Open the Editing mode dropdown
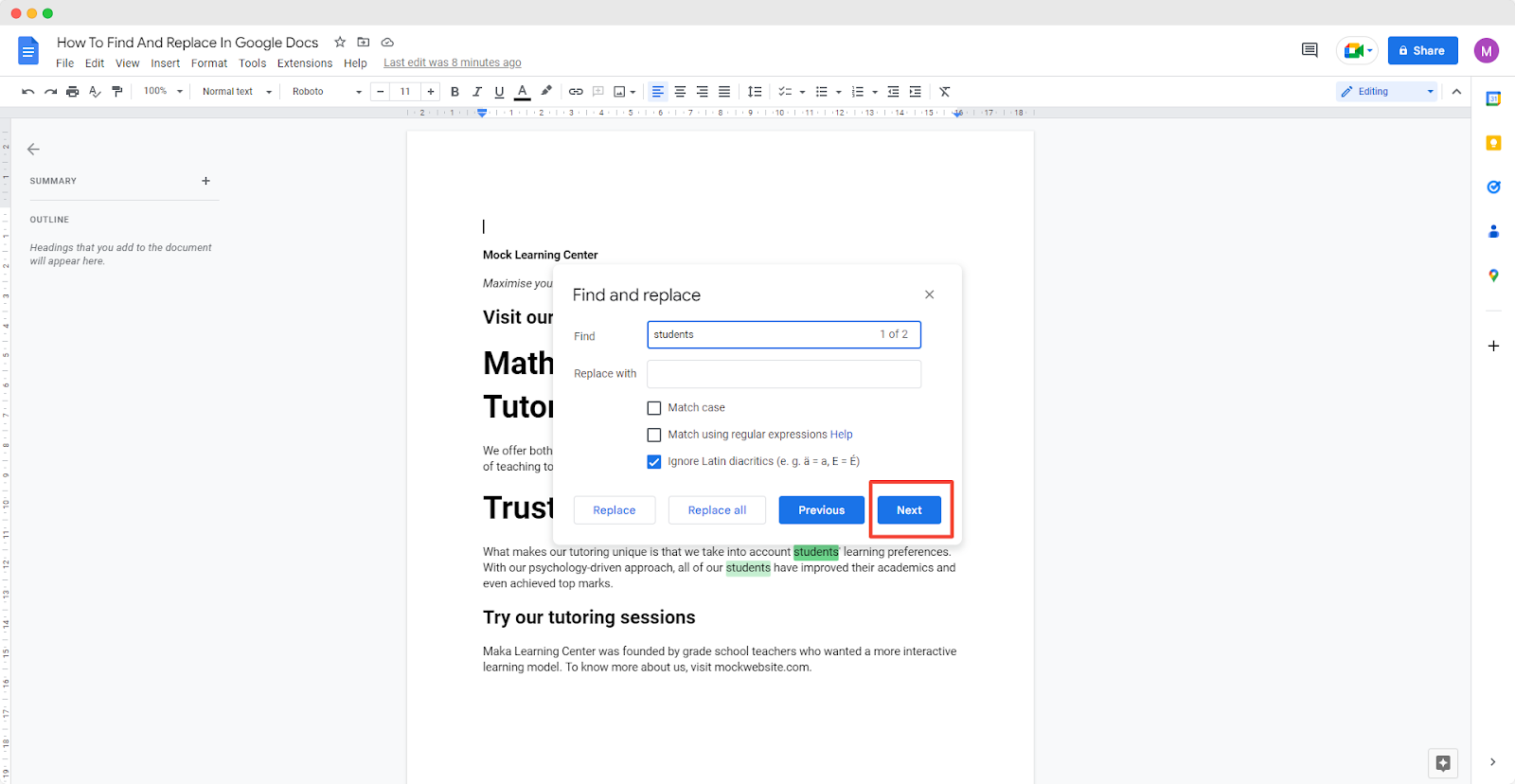 pyautogui.click(x=1387, y=92)
